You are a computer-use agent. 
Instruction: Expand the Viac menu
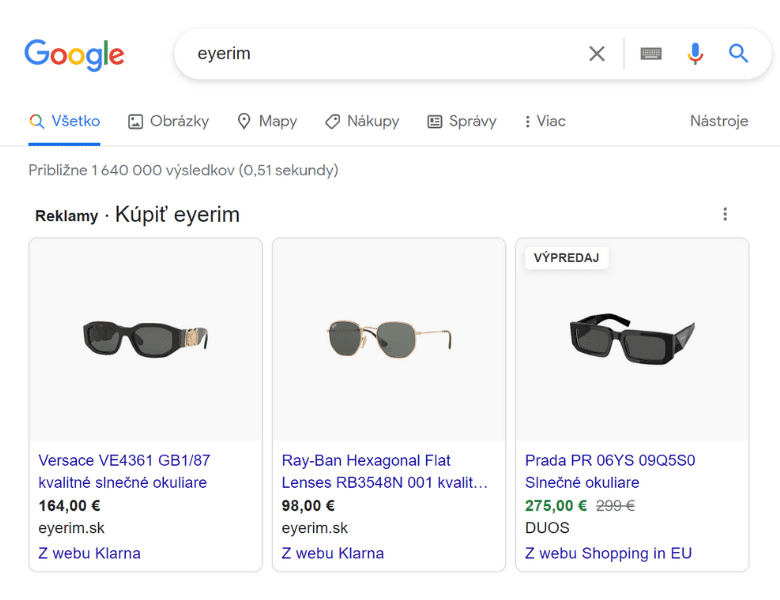pyautogui.click(x=545, y=121)
